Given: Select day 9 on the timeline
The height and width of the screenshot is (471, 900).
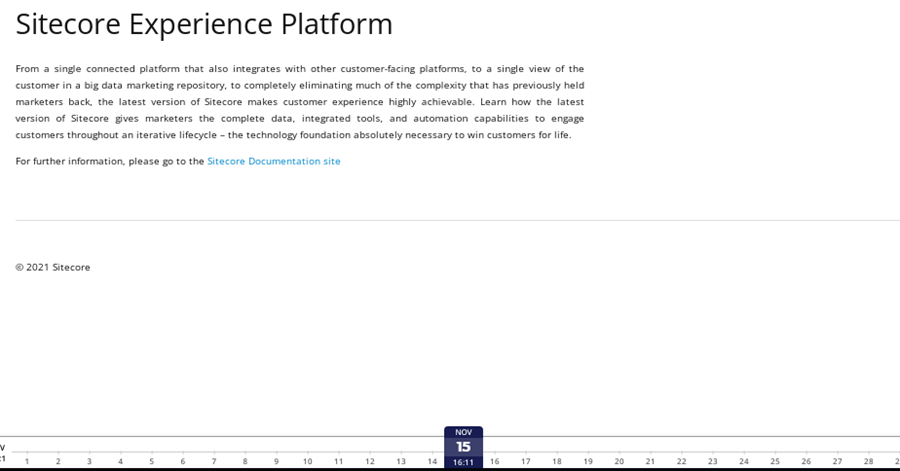Looking at the screenshot, I should [276, 461].
